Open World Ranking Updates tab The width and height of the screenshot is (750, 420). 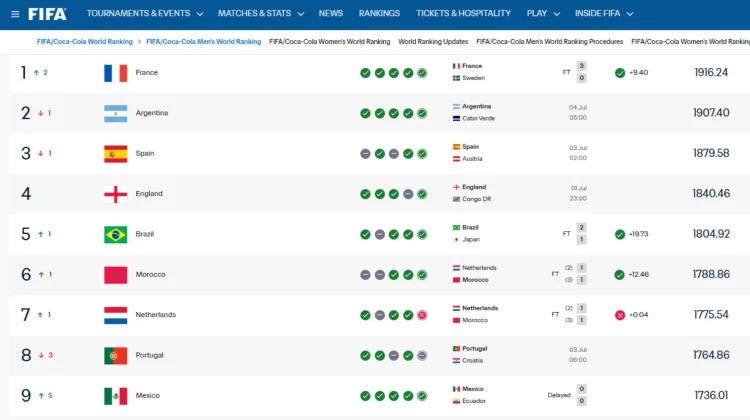pos(433,42)
